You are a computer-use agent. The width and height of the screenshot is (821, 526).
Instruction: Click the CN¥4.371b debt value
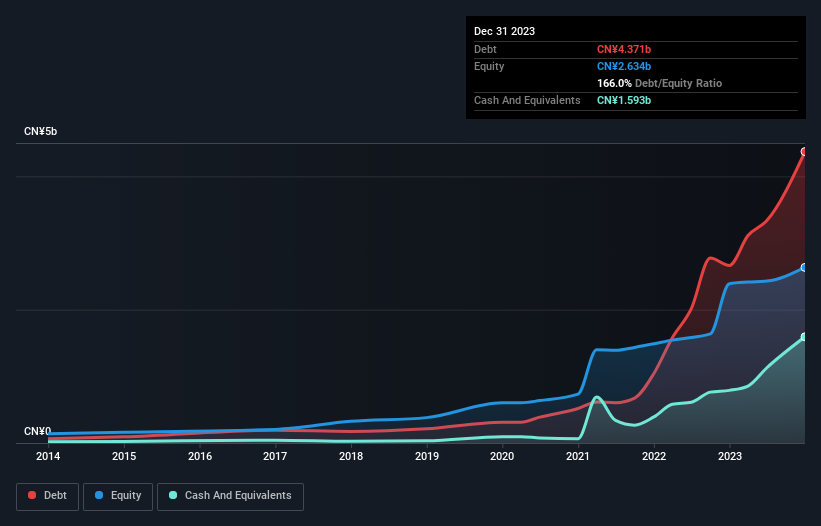[624, 49]
